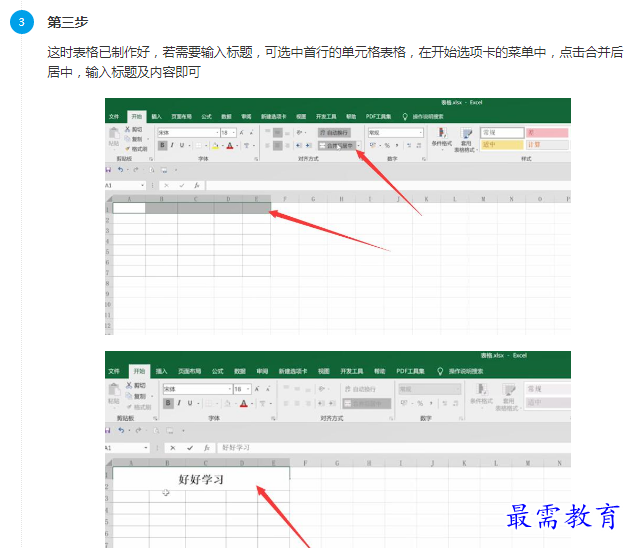Click fx insert function in blank-table Excel screenshot

point(197,185)
